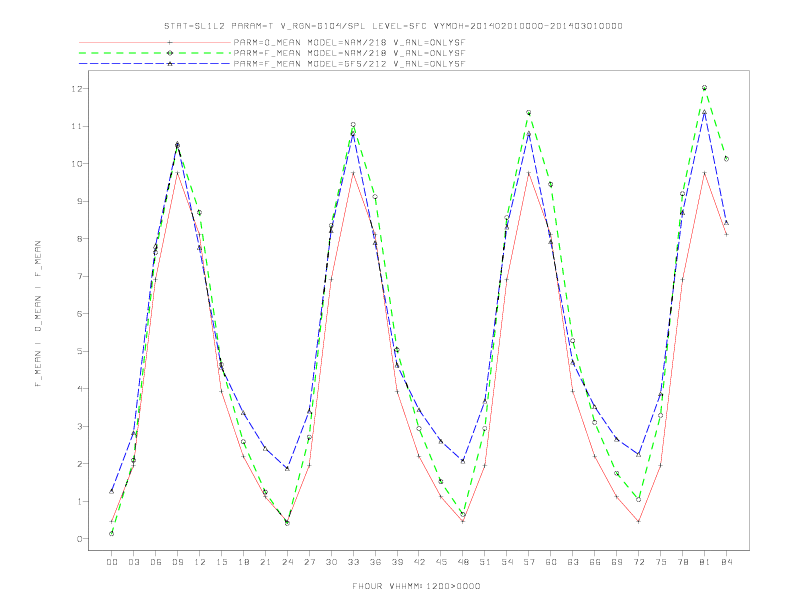792x612 pixels.
Task: Click x-axis tick label 33
Action: pos(353,562)
